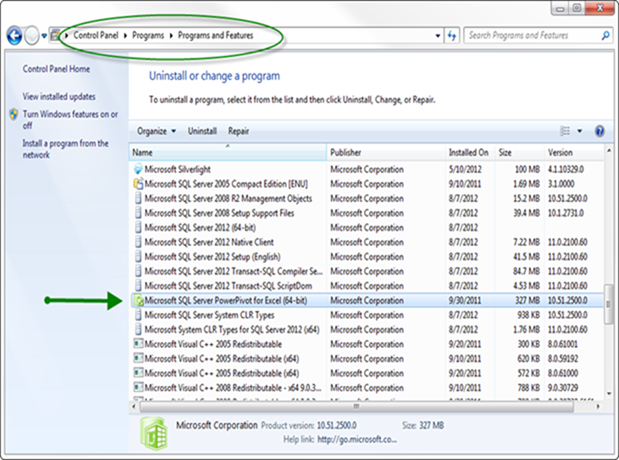Click the shield icon beside Windows features
Viewport: 619px width, 460px height.
(14, 114)
